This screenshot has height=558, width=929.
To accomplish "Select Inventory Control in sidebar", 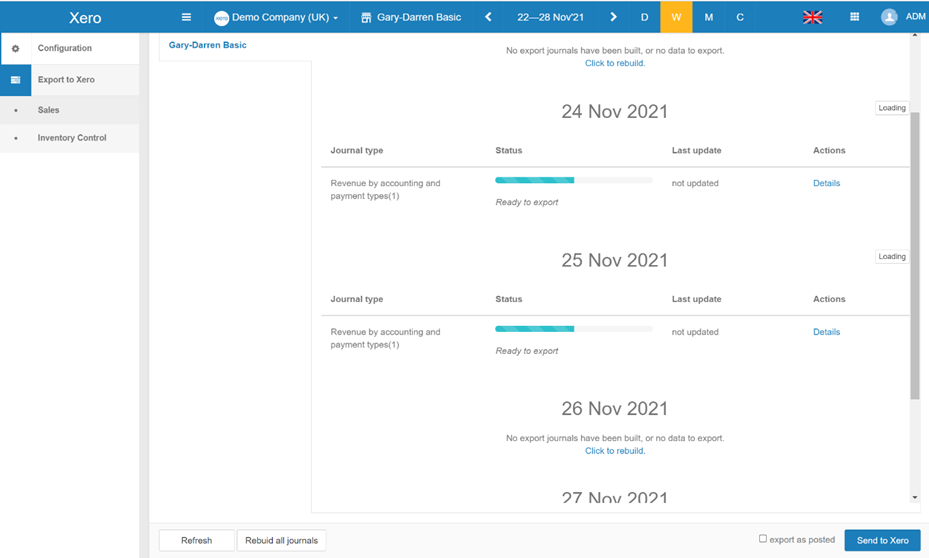I will click(x=71, y=138).
